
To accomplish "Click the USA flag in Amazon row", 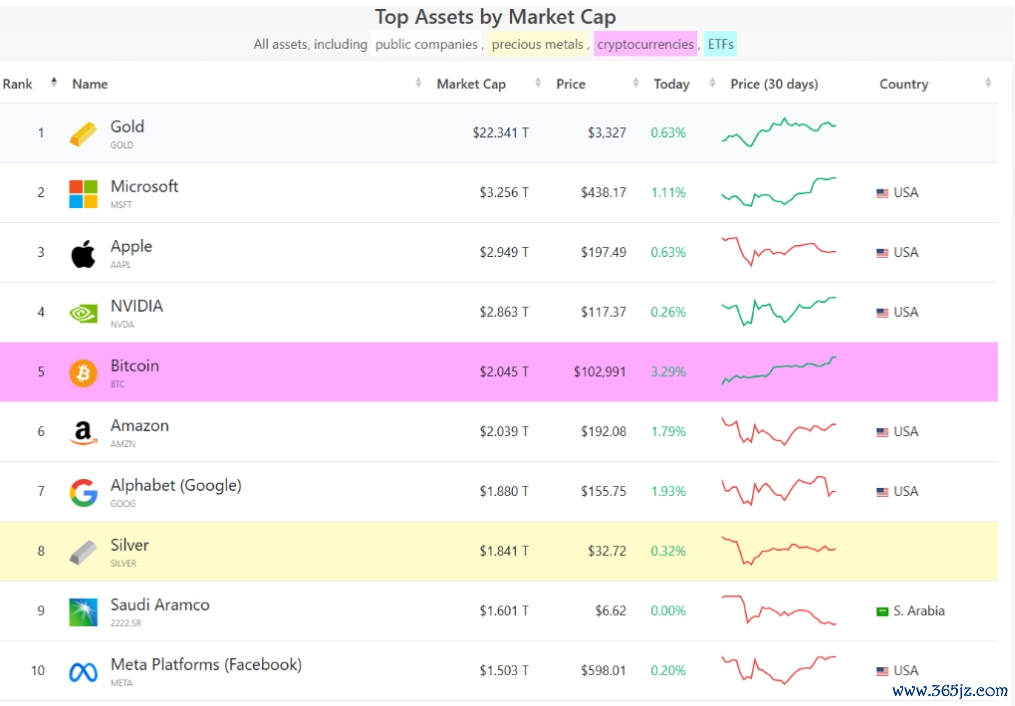I will [882, 432].
